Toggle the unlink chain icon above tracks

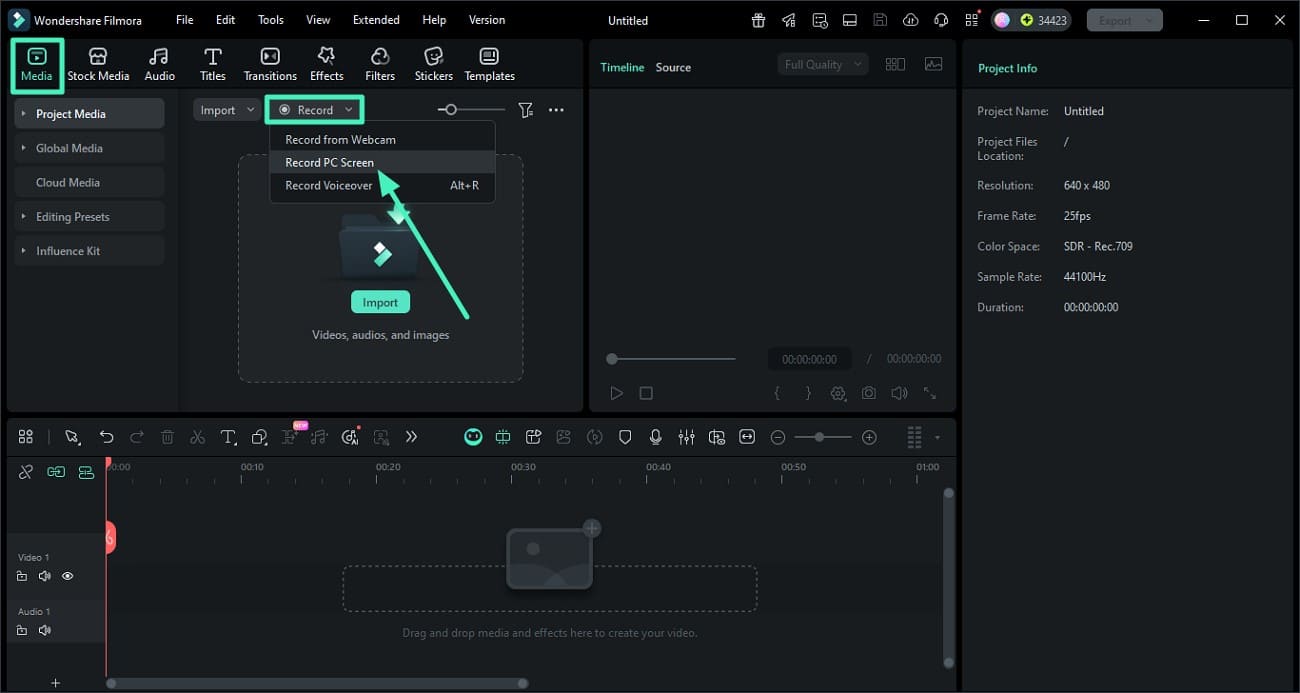[x=26, y=472]
